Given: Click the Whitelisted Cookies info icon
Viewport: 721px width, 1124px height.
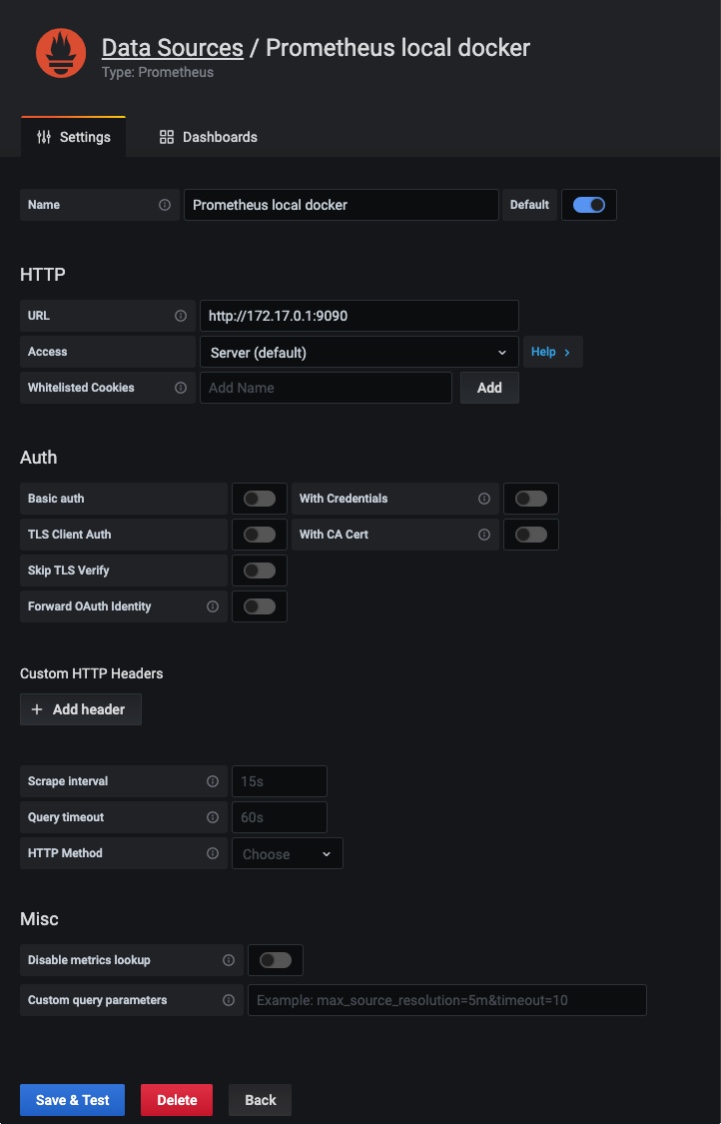Looking at the screenshot, I should [x=181, y=388].
